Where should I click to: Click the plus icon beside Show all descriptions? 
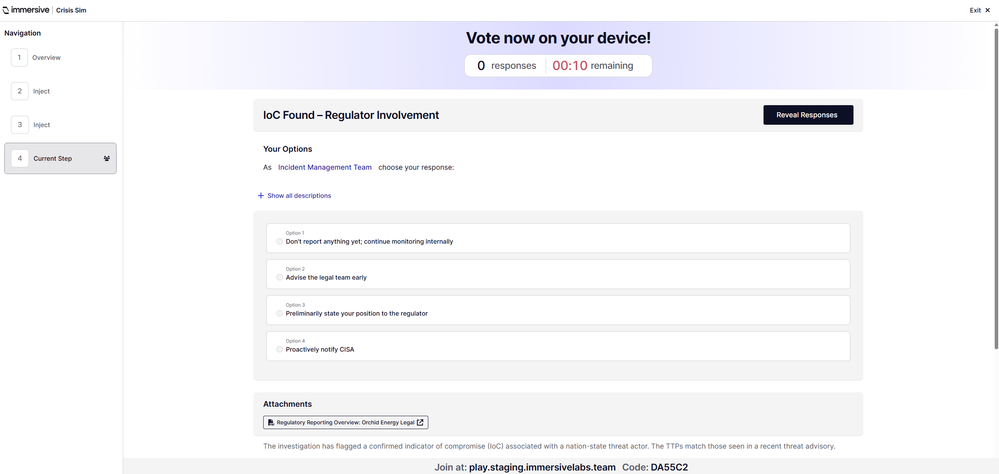261,196
